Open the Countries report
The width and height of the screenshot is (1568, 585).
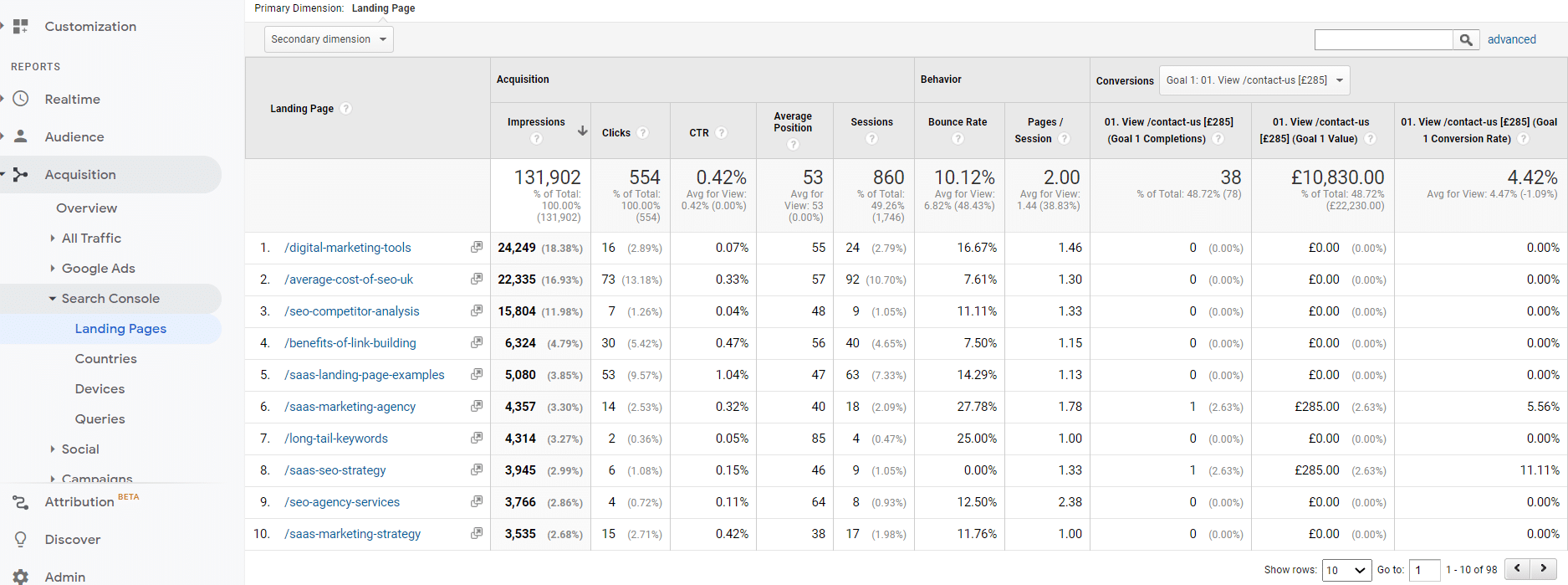pyautogui.click(x=105, y=359)
